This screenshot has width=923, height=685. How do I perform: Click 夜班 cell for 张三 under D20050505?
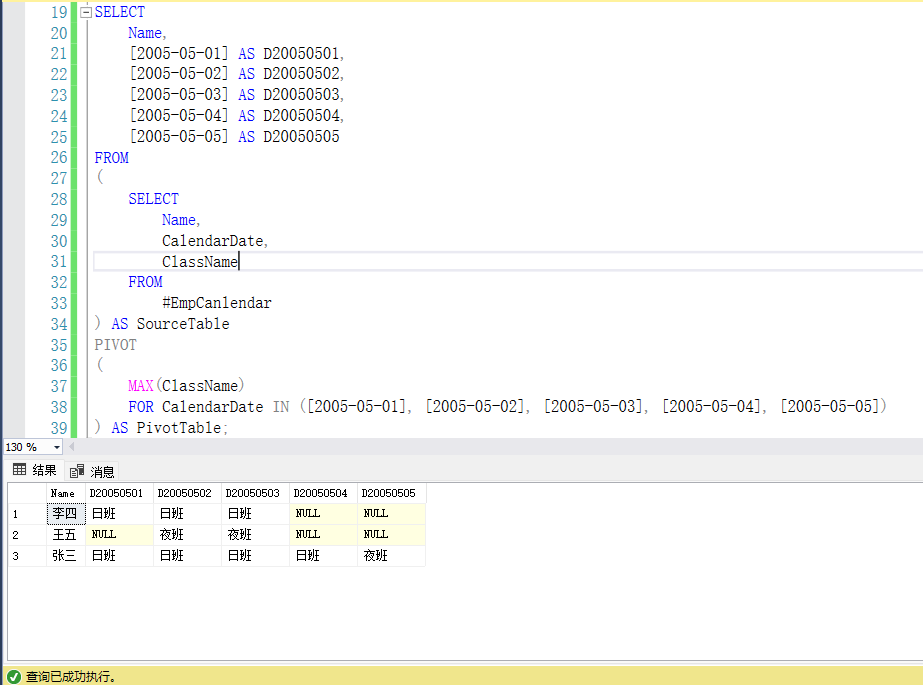click(x=391, y=556)
